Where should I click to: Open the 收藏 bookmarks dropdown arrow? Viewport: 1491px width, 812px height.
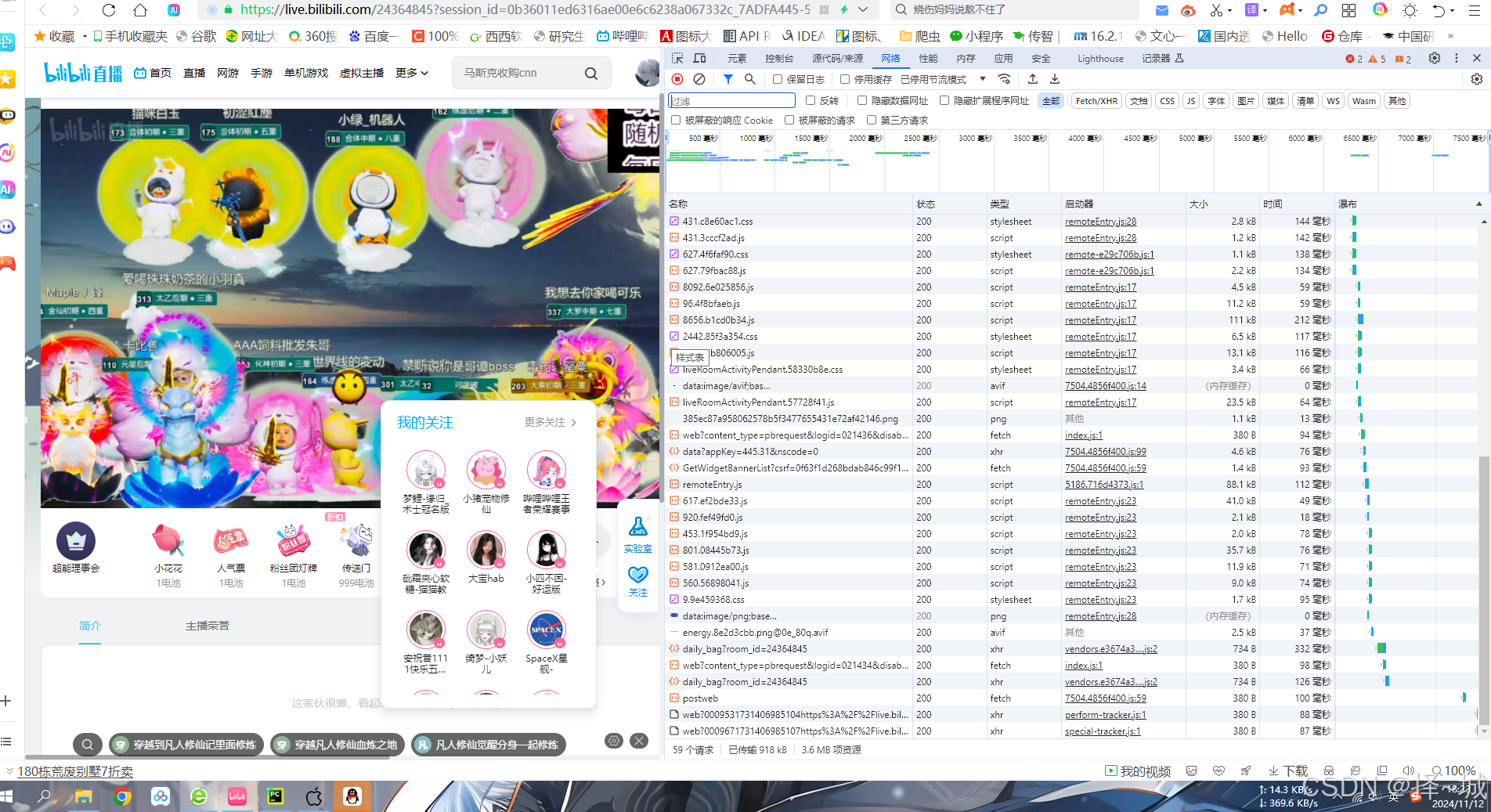pyautogui.click(x=85, y=36)
